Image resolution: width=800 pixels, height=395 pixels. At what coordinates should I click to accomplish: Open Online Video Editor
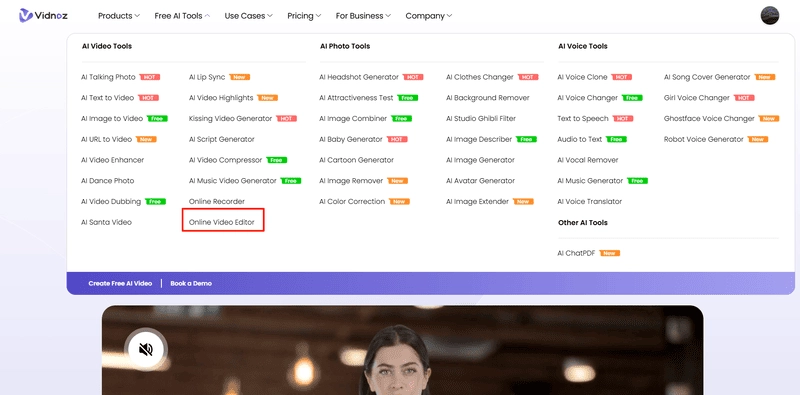pyautogui.click(x=221, y=222)
